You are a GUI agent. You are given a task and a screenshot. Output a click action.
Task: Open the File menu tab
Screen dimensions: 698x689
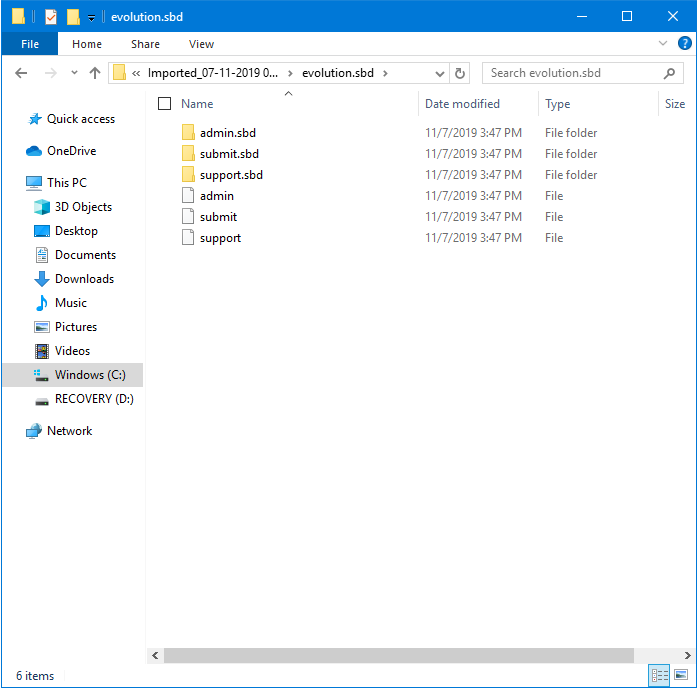[30, 44]
